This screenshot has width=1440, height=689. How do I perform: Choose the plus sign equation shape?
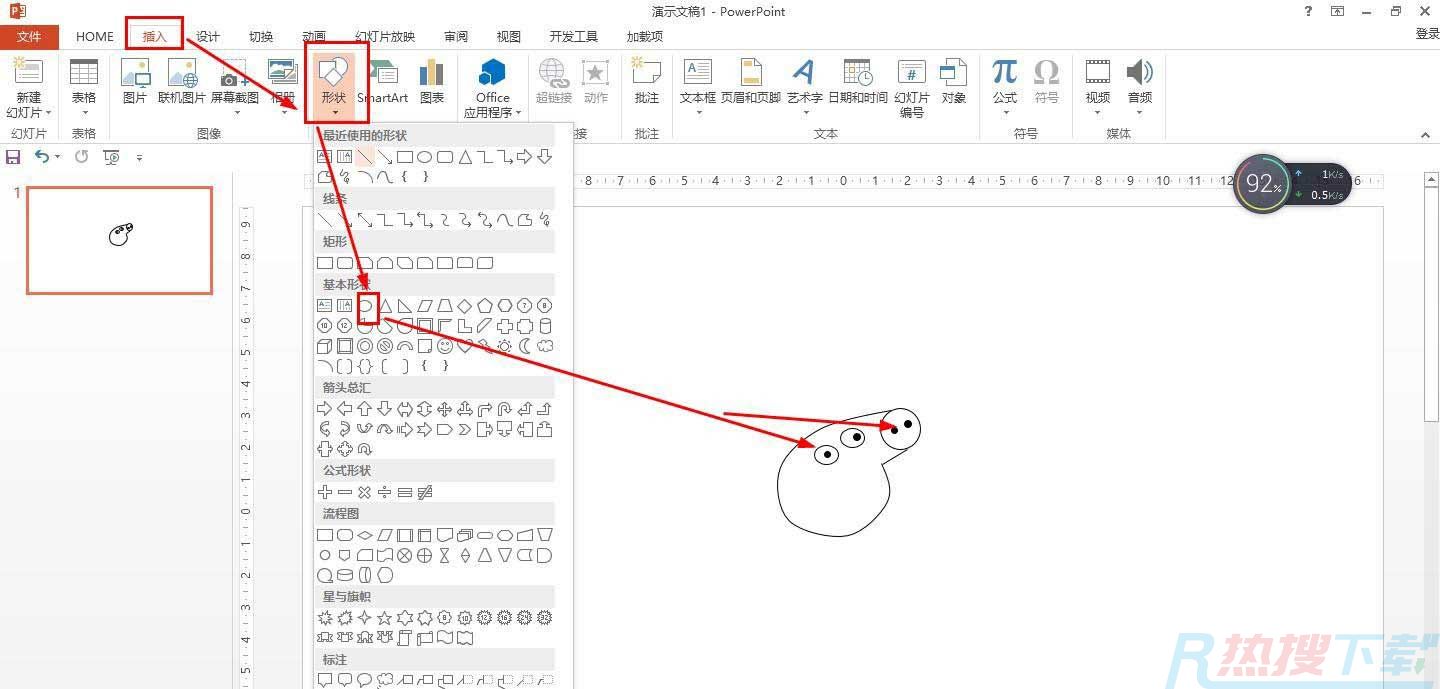(x=325, y=492)
